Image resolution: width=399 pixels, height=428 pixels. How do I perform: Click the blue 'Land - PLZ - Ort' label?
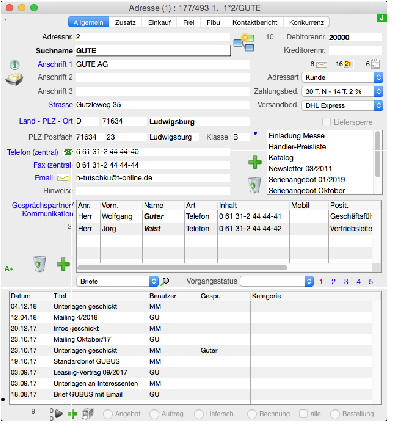coord(46,121)
